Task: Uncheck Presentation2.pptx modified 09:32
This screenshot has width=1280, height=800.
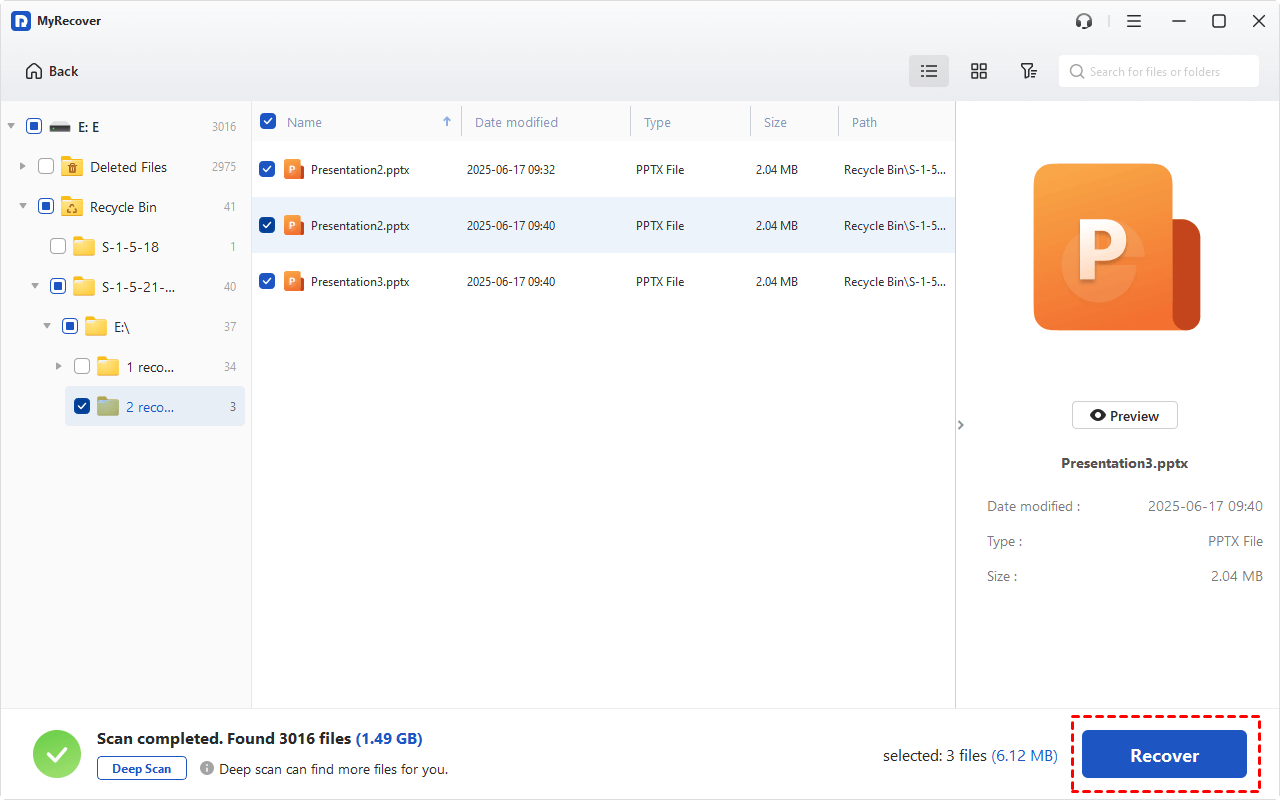Action: (267, 170)
